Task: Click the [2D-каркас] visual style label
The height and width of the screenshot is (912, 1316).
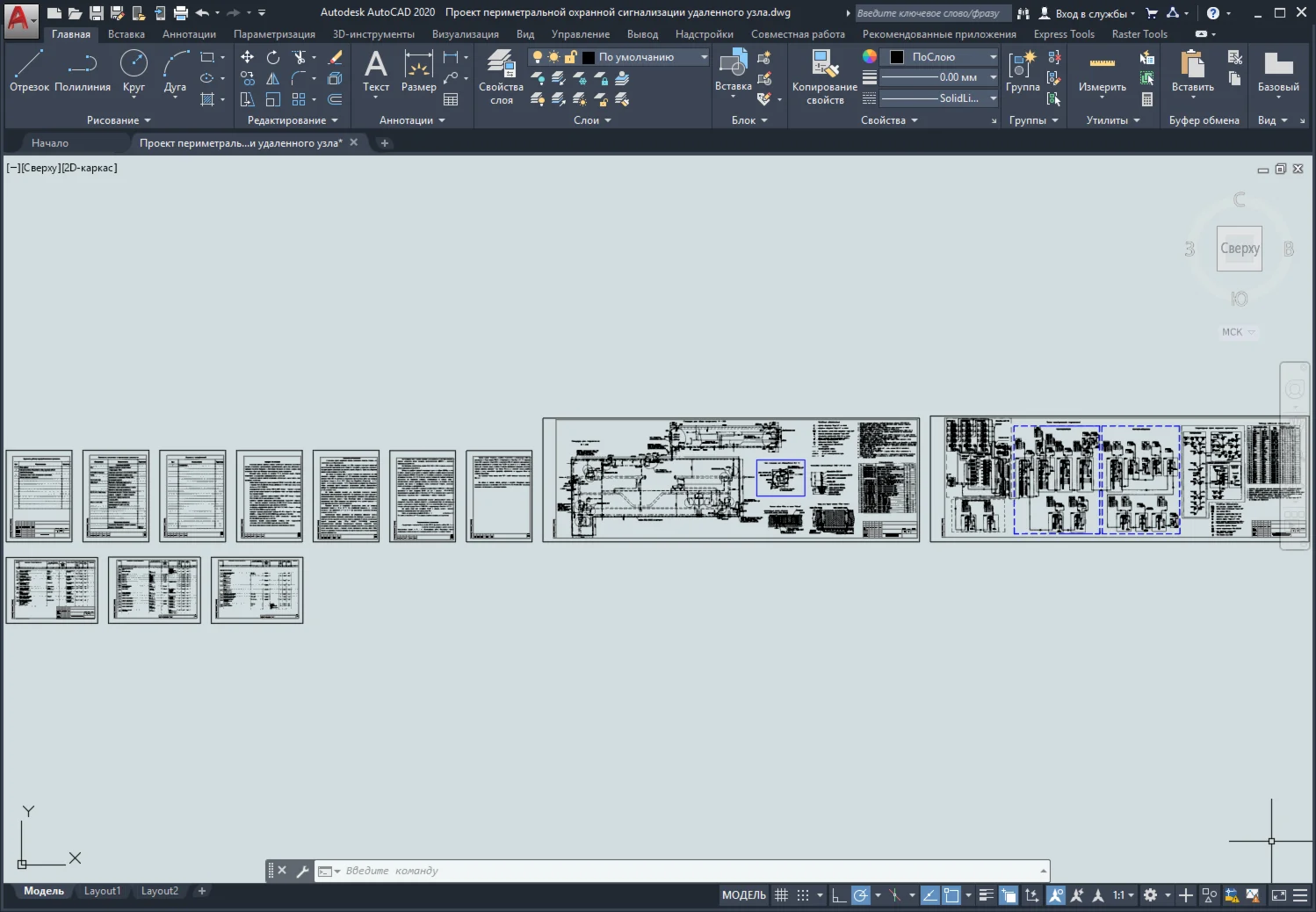Action: coord(89,168)
